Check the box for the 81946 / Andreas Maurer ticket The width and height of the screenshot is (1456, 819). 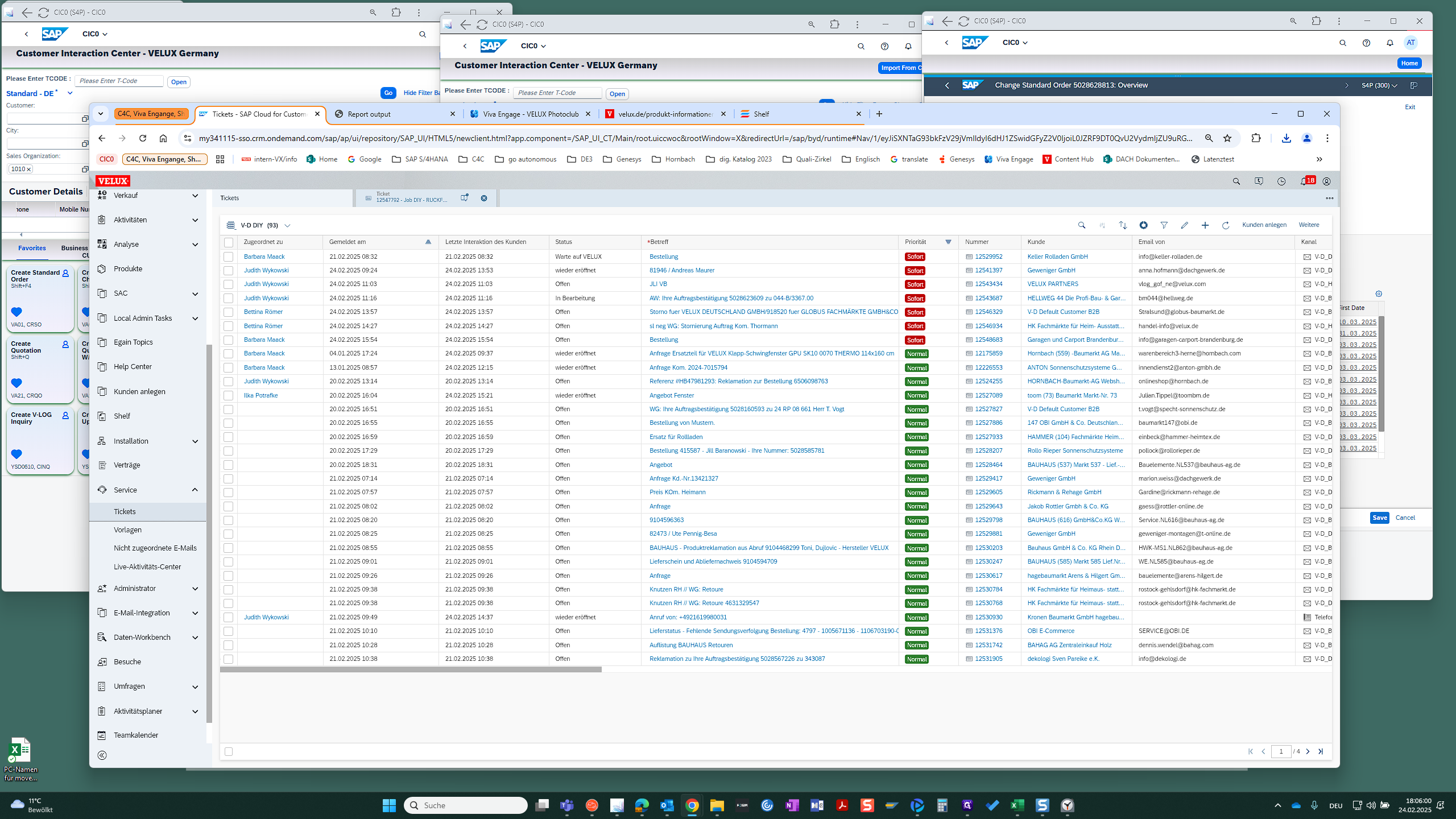[x=229, y=271]
